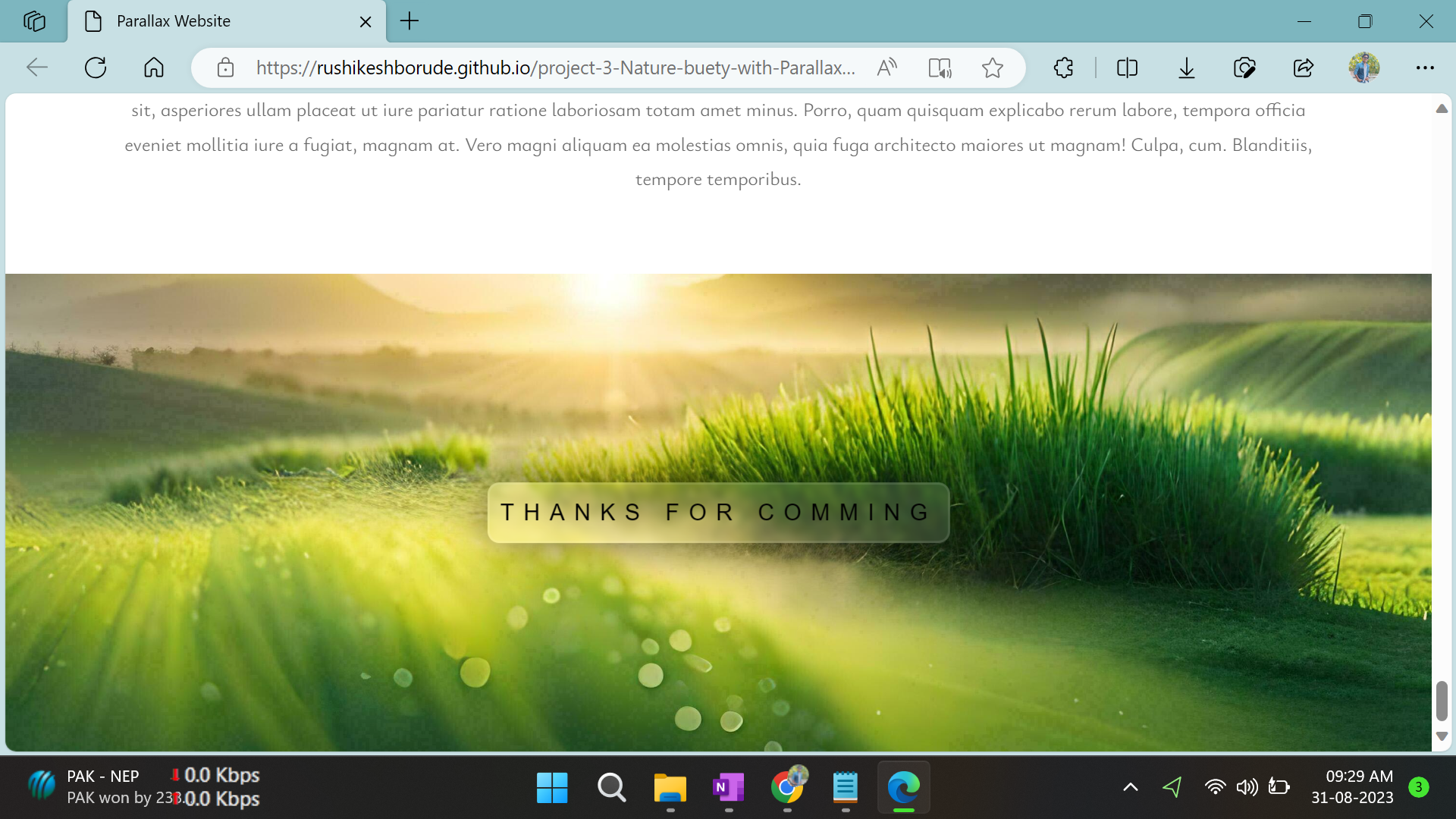
Task: Go back to the previous page
Action: (x=36, y=67)
